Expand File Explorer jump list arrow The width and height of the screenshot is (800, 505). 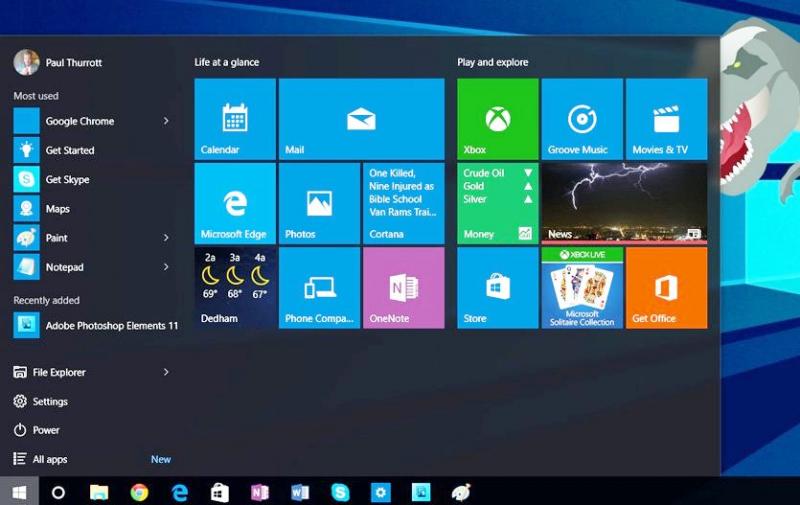tap(166, 372)
